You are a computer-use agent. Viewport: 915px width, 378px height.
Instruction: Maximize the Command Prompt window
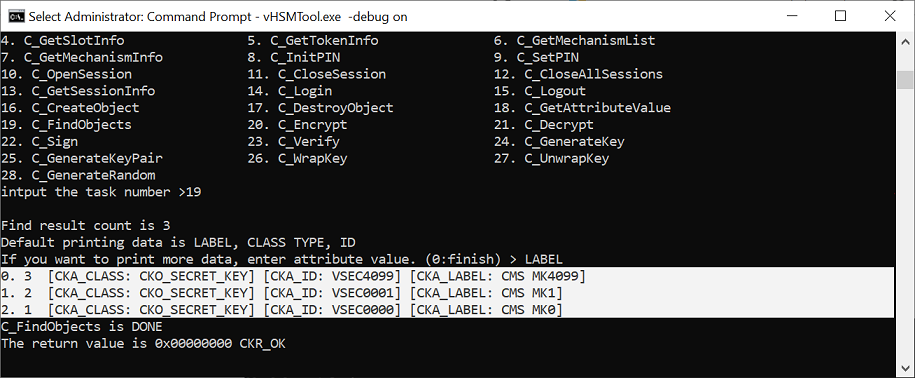(840, 16)
